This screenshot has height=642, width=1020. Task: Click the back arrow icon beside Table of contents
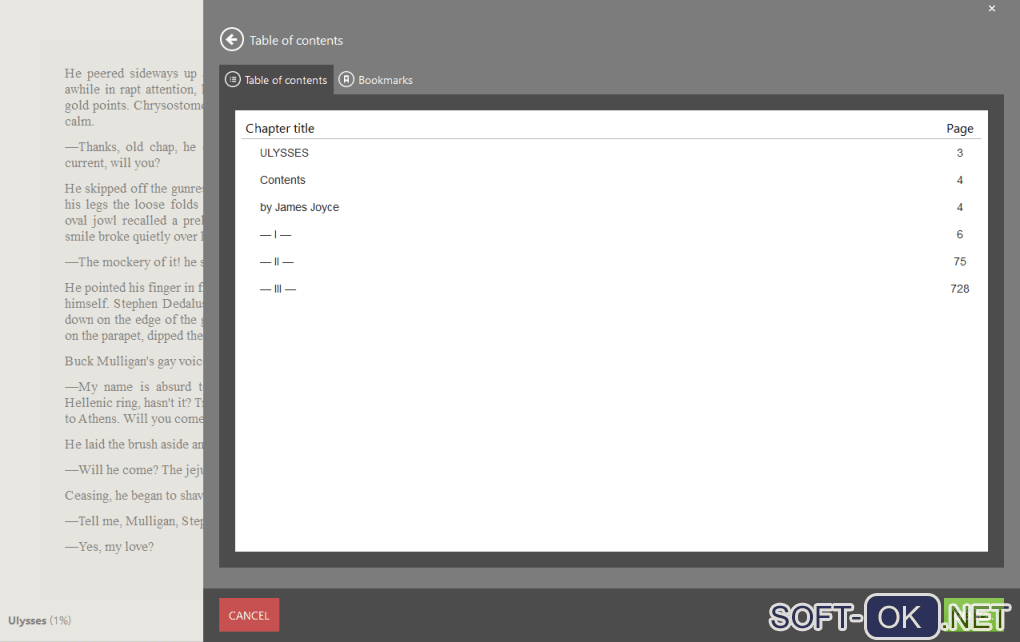[x=232, y=40]
